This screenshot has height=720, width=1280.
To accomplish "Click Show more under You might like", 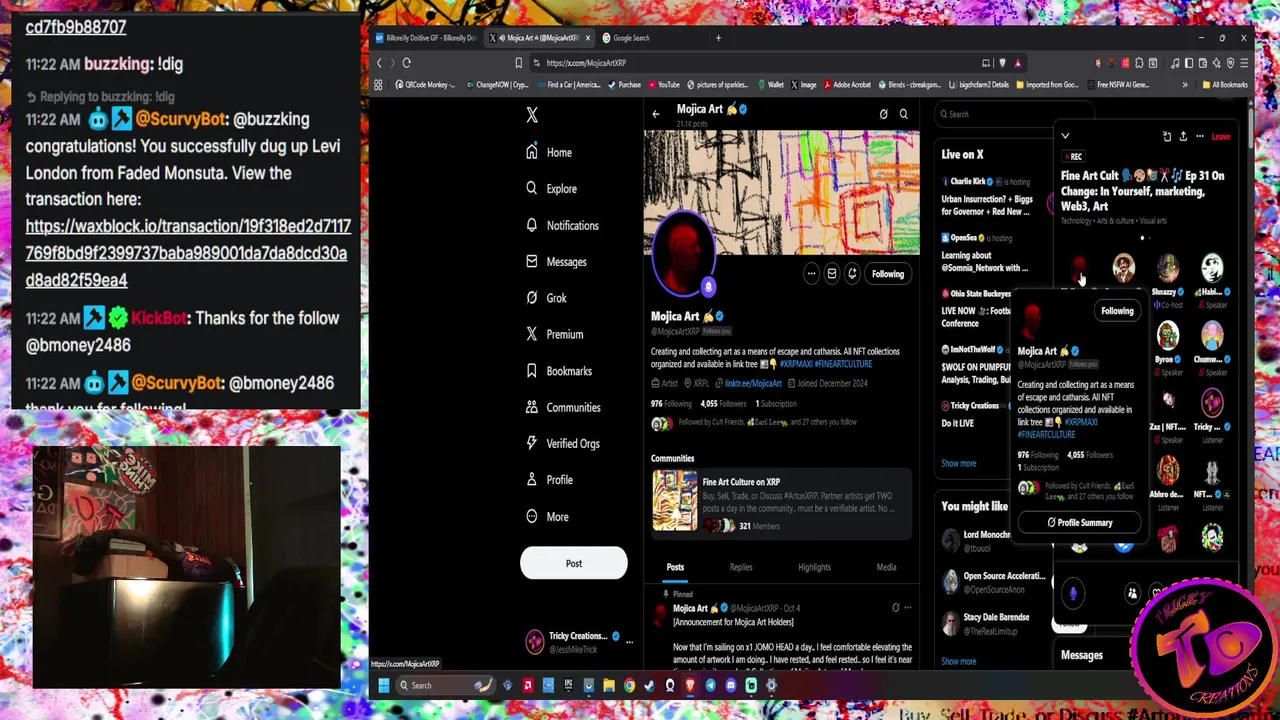I will pos(958,661).
